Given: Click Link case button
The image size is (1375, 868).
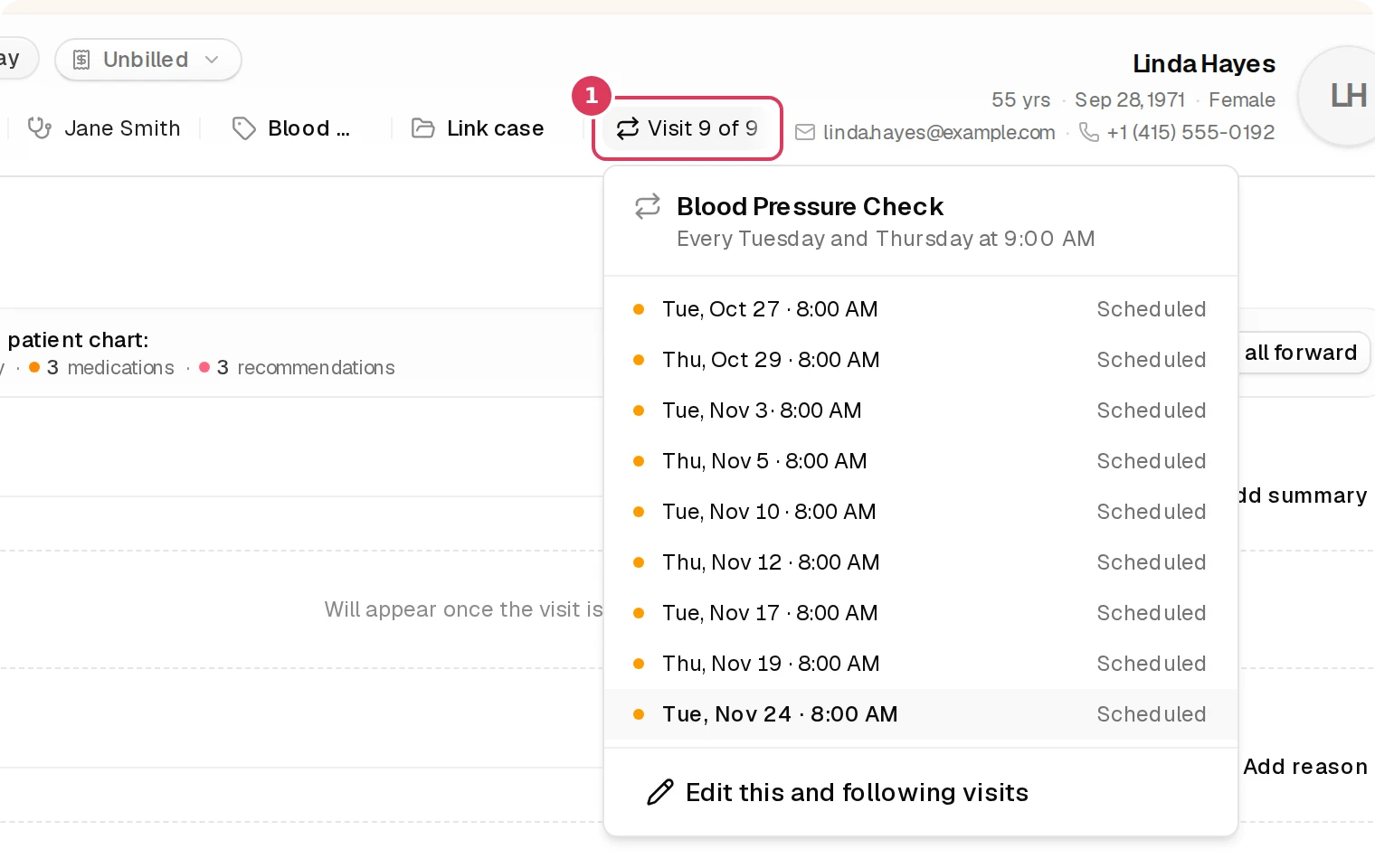Looking at the screenshot, I should pos(478,128).
